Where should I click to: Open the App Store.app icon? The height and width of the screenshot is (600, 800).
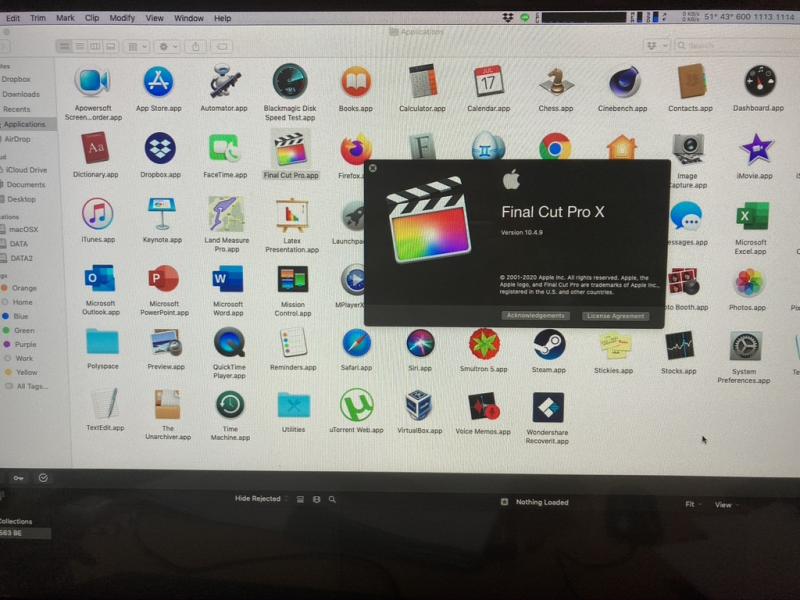158,82
